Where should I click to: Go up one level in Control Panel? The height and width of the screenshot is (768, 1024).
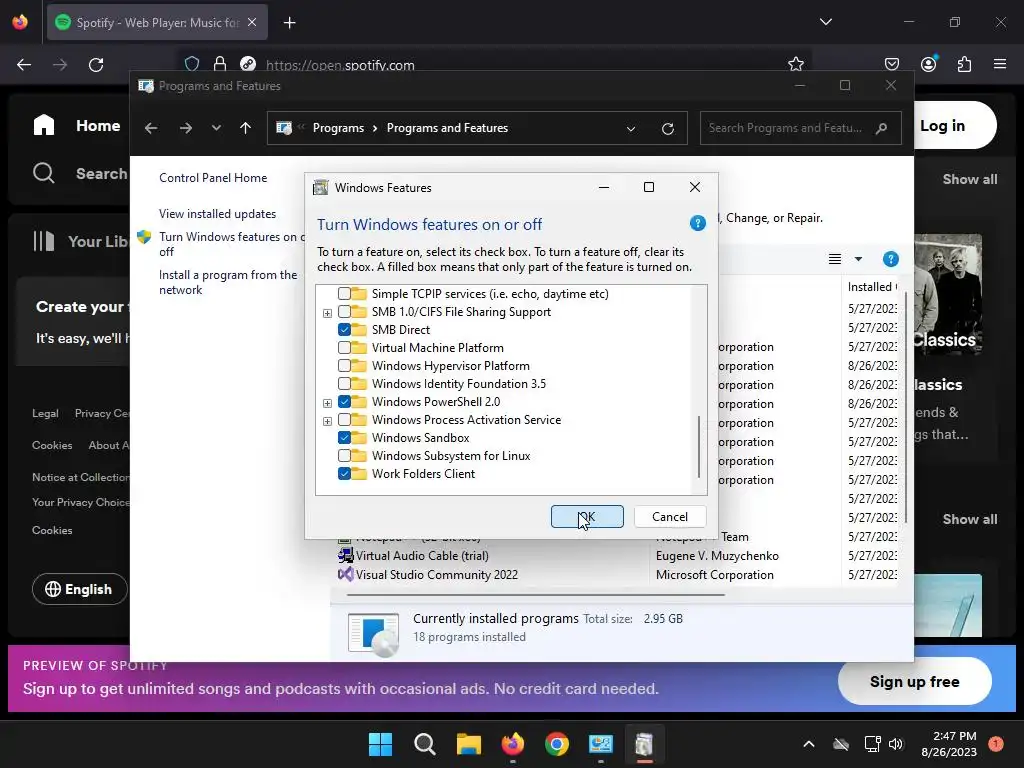pyautogui.click(x=246, y=128)
